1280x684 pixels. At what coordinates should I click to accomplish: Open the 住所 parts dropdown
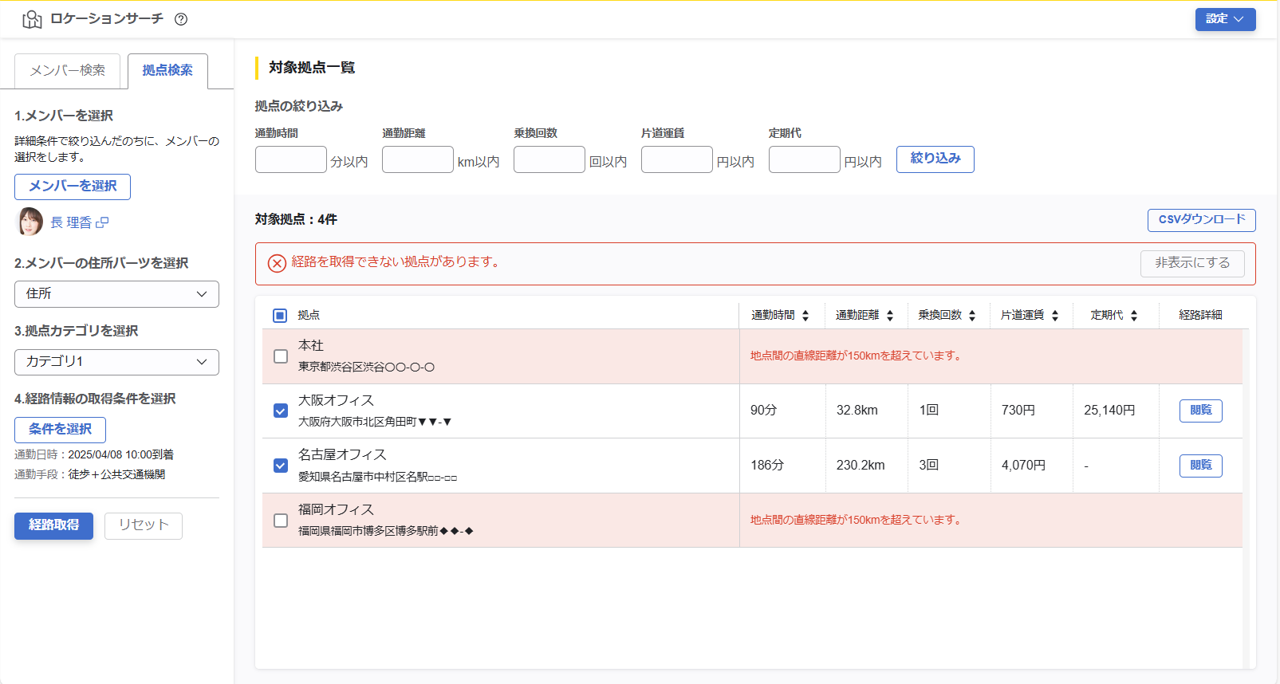pyautogui.click(x=116, y=294)
